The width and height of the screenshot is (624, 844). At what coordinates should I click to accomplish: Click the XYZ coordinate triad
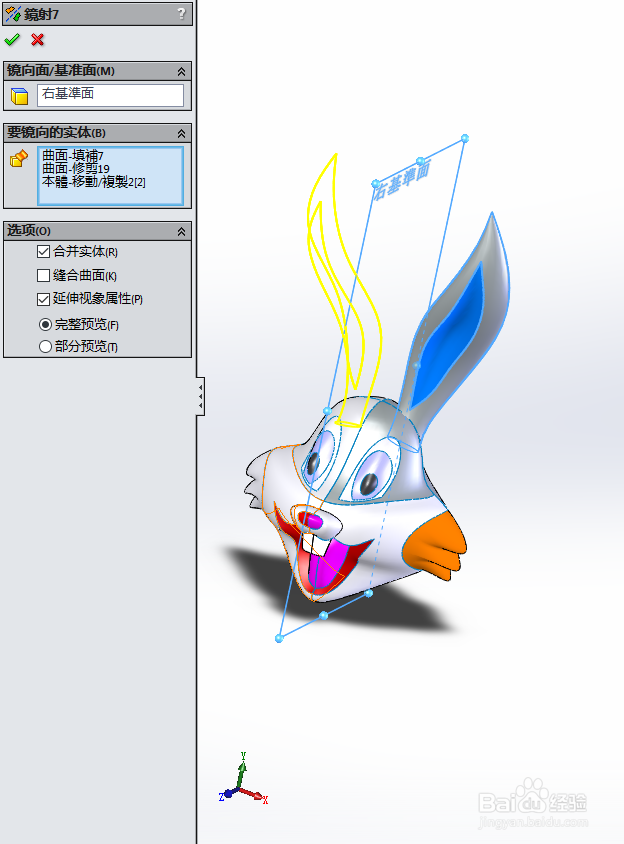[x=243, y=780]
